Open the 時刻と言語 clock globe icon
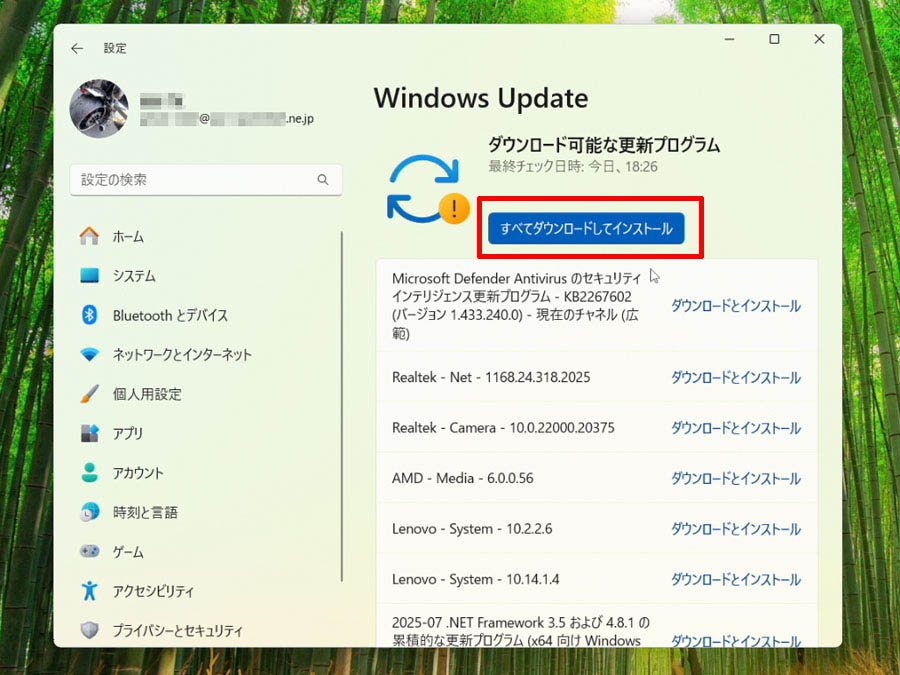900x675 pixels. tap(89, 511)
